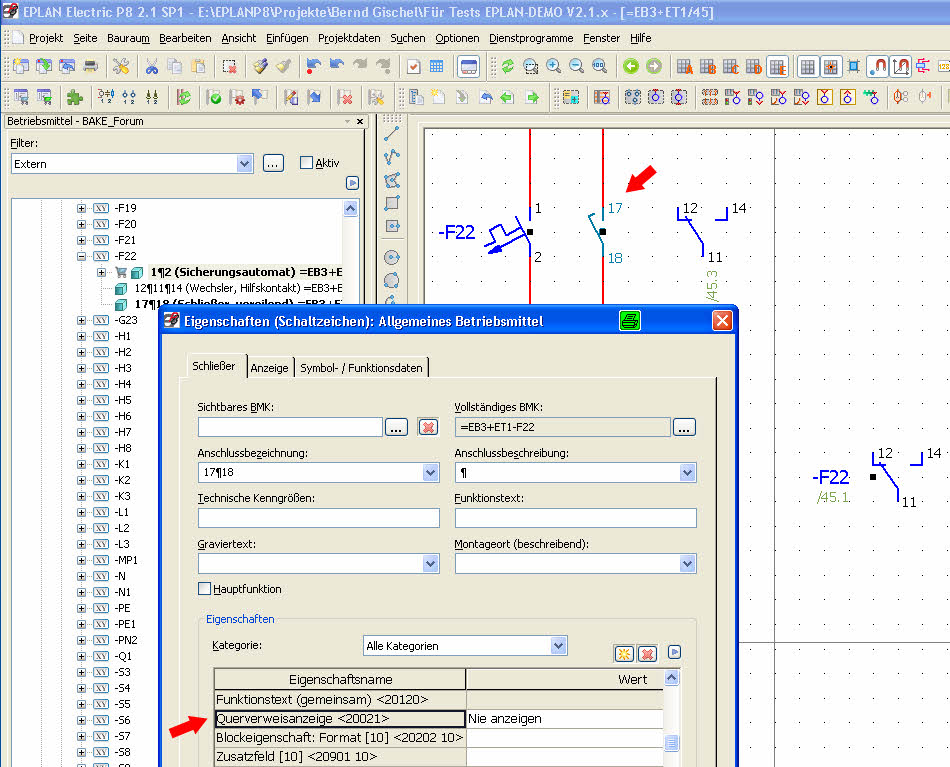Open the Extern filter dropdown
950x767 pixels.
coord(244,164)
